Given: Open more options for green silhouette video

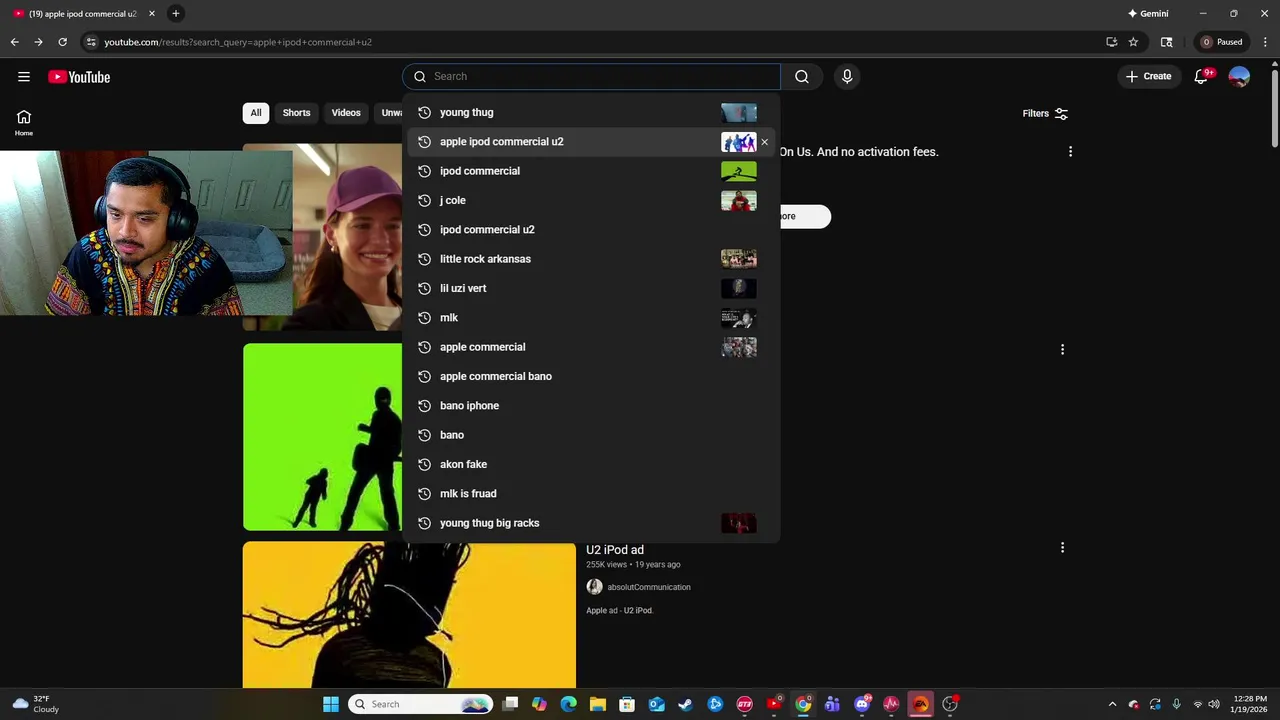Looking at the screenshot, I should 1062,350.
